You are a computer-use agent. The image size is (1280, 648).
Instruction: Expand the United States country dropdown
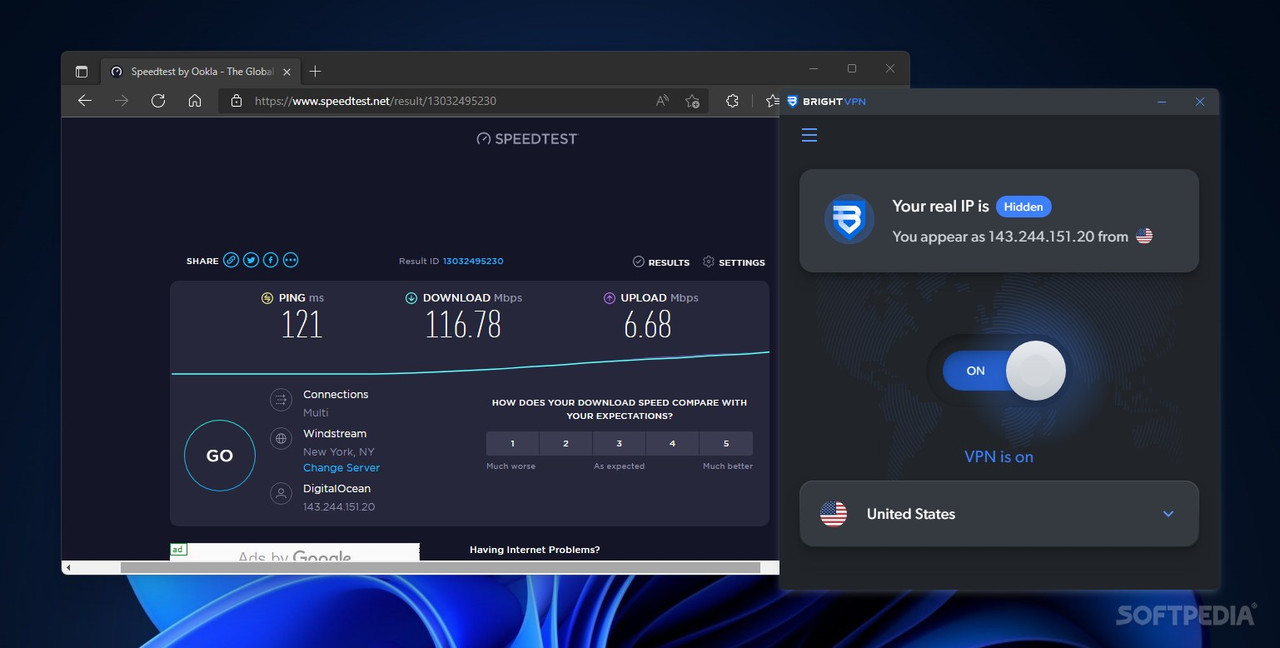[1168, 514]
